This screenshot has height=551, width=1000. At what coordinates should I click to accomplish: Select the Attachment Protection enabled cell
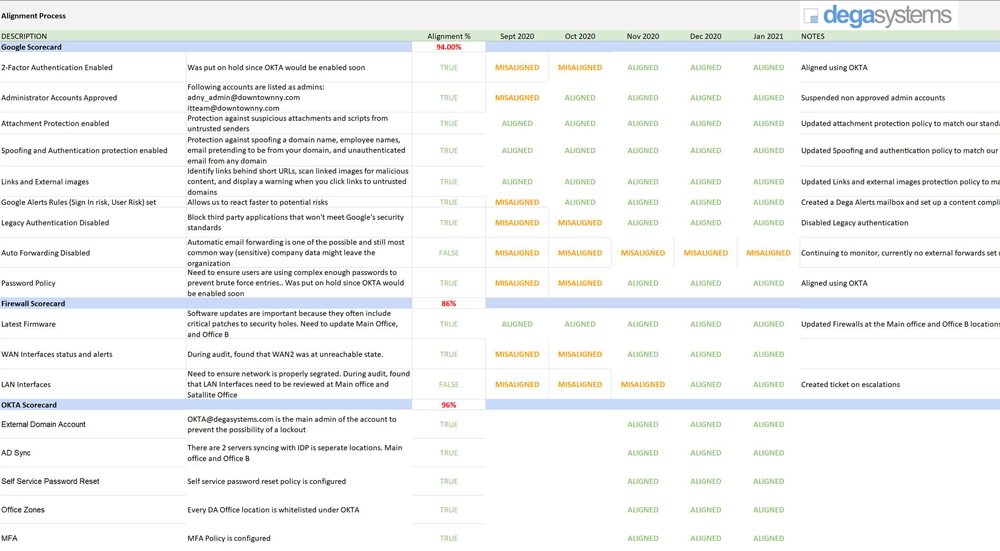pos(92,124)
